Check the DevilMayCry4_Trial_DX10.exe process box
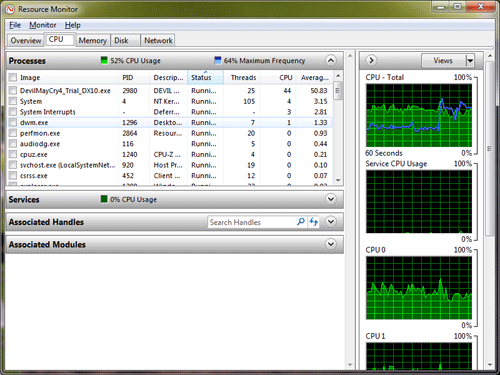 click(x=13, y=90)
